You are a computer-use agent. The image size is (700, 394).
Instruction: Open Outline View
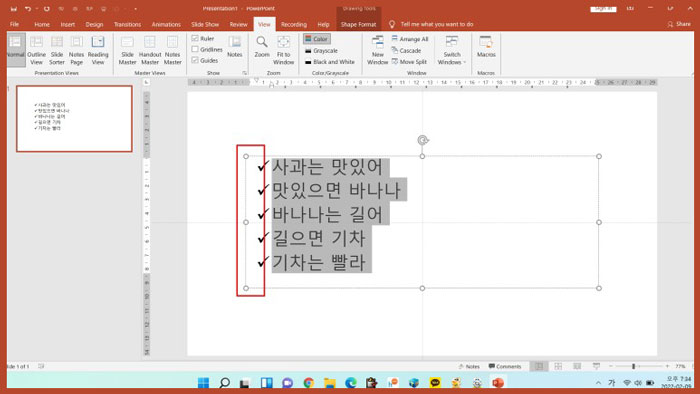36,50
